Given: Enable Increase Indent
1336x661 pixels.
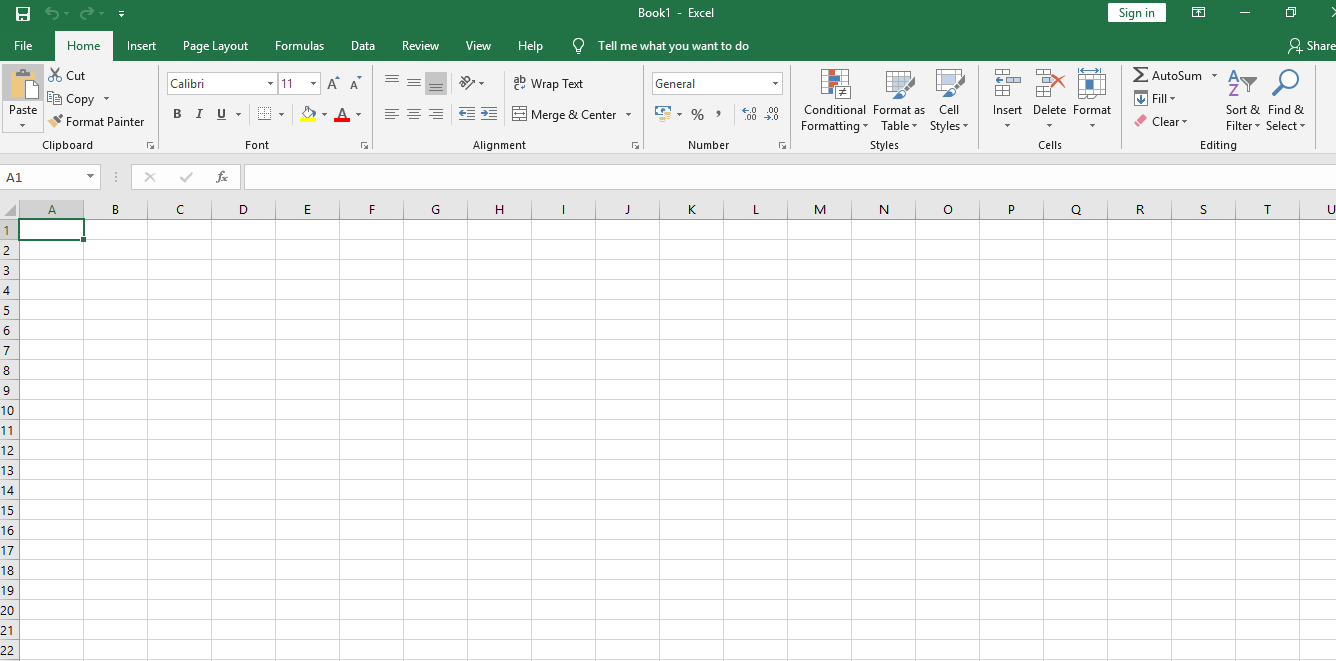Looking at the screenshot, I should (489, 114).
